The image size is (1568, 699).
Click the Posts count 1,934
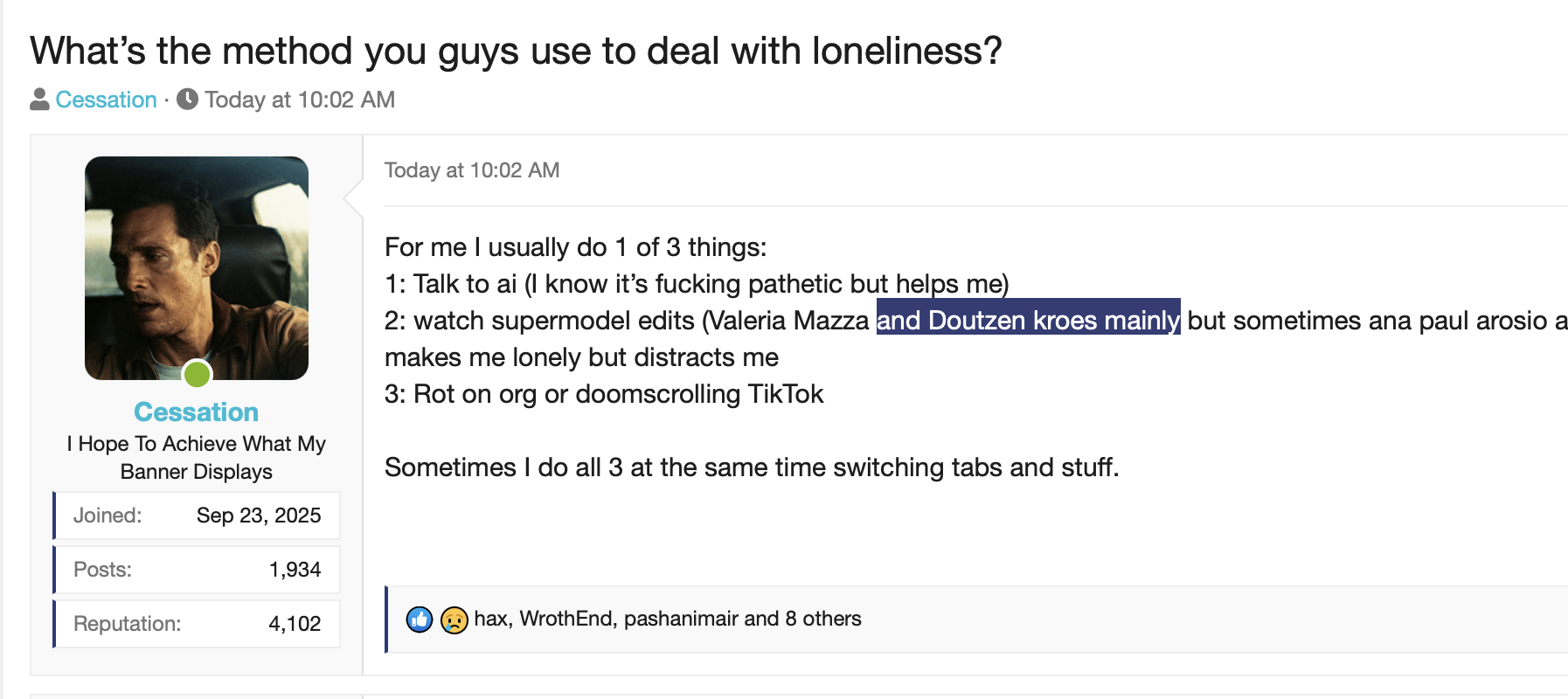click(295, 570)
